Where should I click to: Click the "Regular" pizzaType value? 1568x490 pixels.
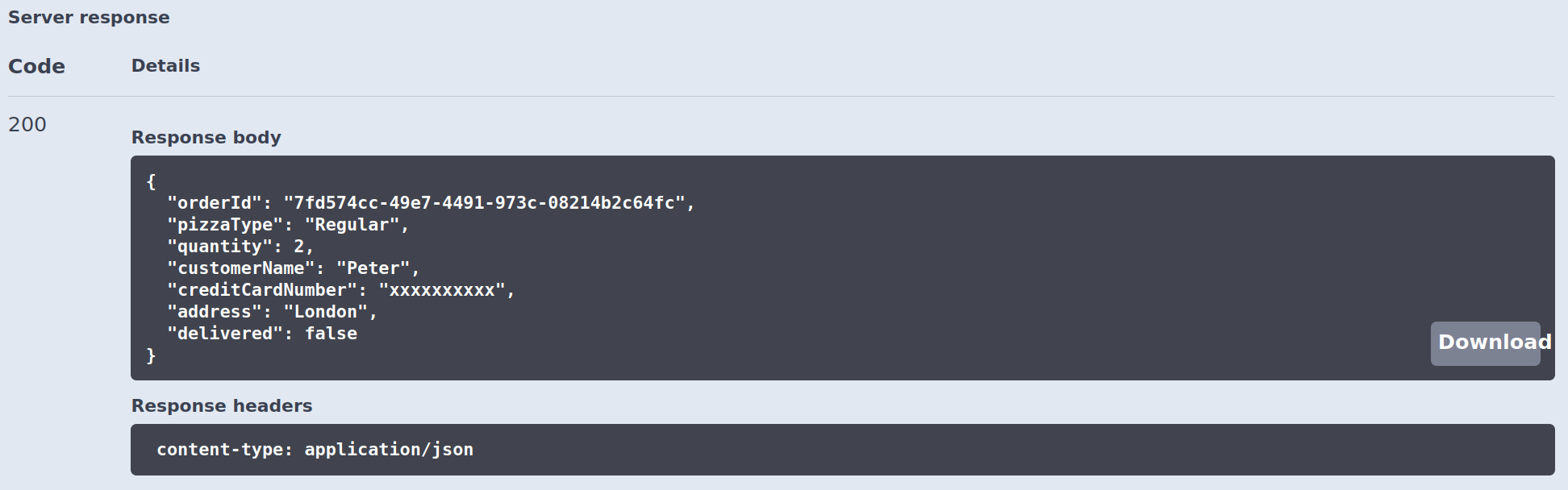click(352, 225)
